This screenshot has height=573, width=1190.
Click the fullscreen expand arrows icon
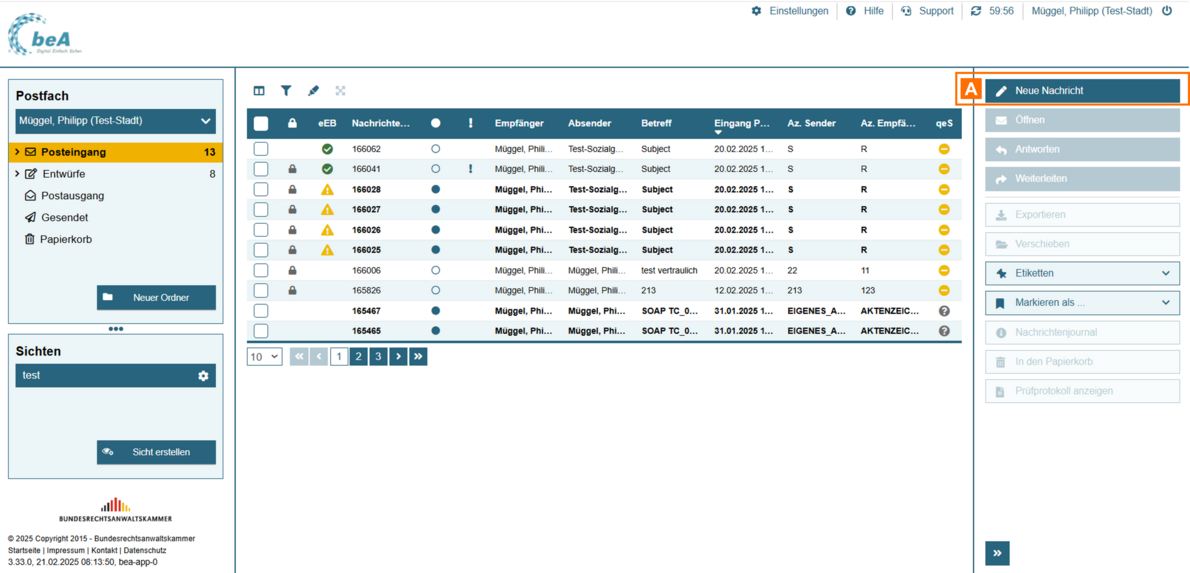click(341, 90)
